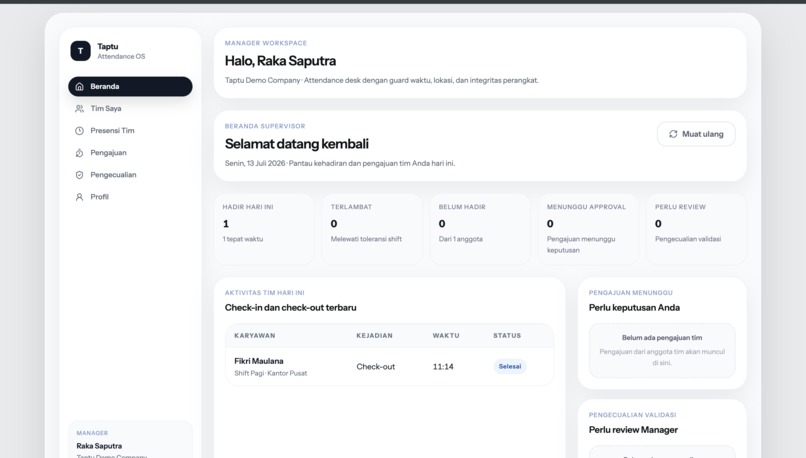Viewport: 806px width, 458px height.
Task: Click the Pengecualian shield icon
Action: tap(79, 175)
